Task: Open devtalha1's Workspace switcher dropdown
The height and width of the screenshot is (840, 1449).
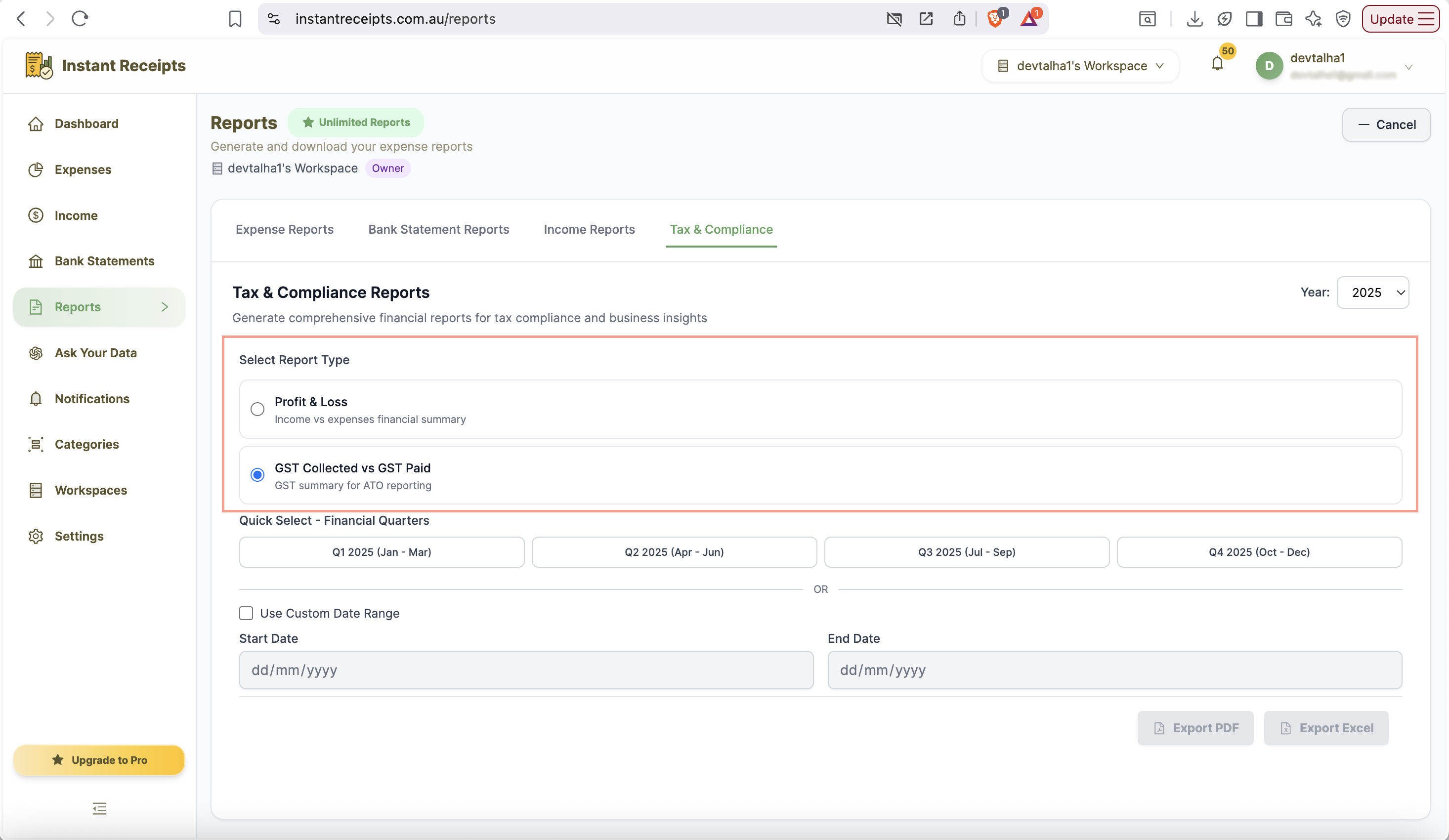Action: (x=1080, y=66)
